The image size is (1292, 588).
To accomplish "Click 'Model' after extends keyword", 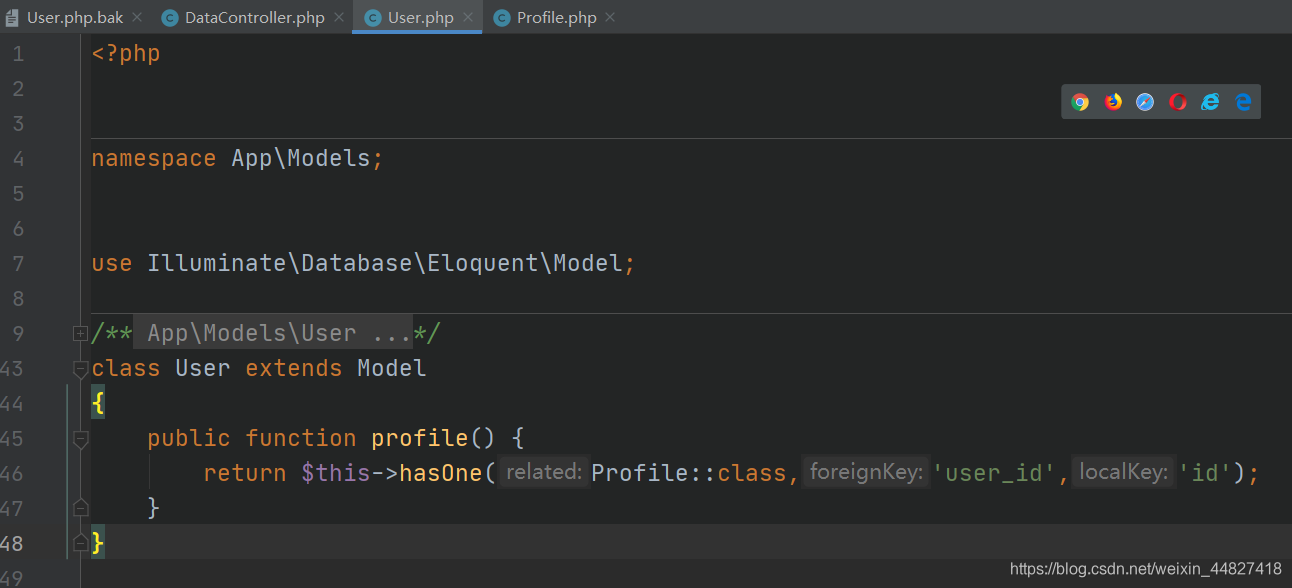I will [392, 368].
